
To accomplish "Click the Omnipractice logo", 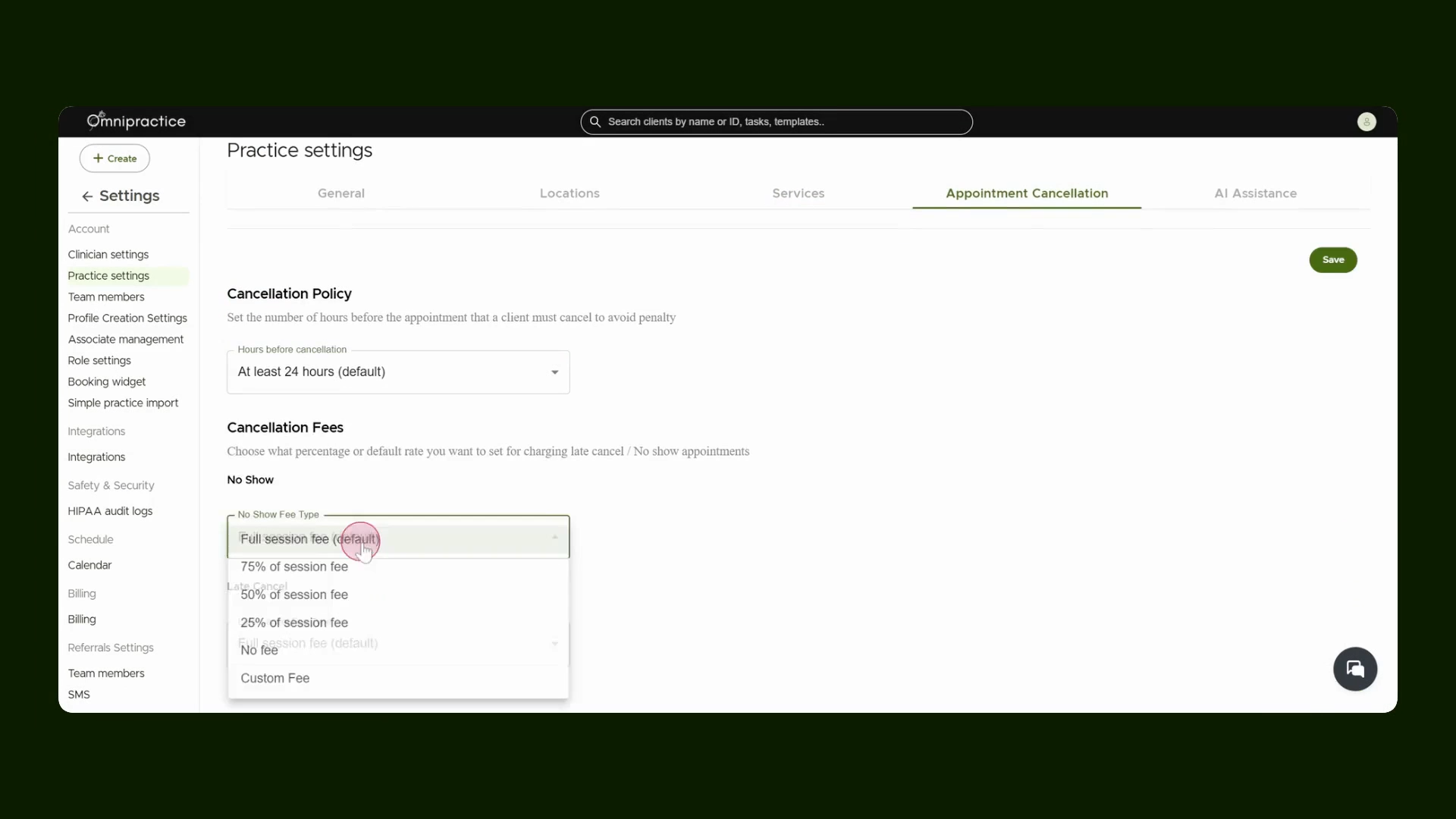I will (136, 121).
